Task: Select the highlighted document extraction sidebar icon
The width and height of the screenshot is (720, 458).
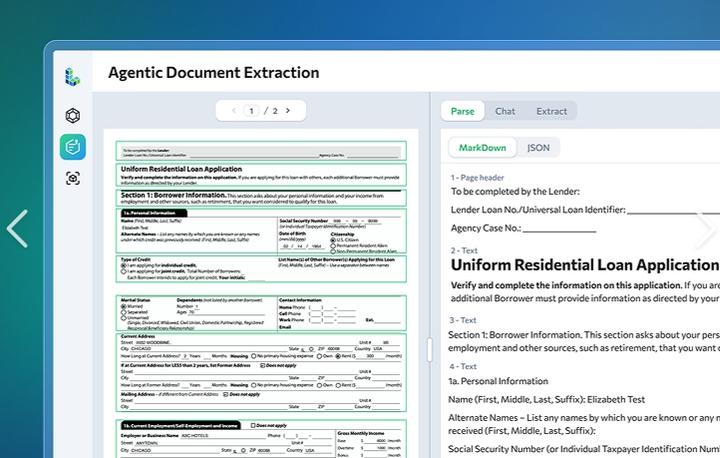Action: pyautogui.click(x=73, y=147)
